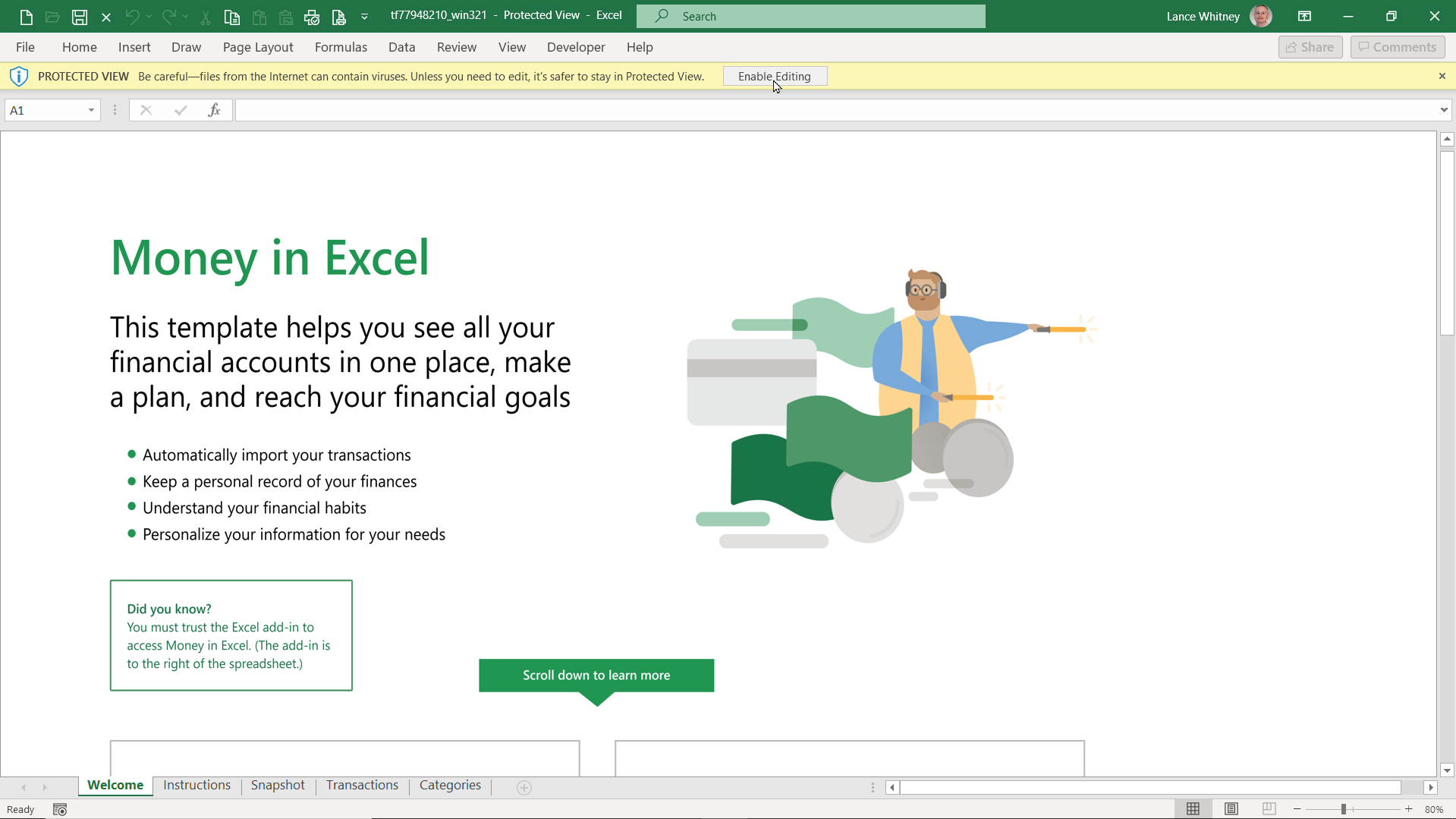Open Ribbon Display Options icon
1456x819 pixels.
tap(1305, 16)
